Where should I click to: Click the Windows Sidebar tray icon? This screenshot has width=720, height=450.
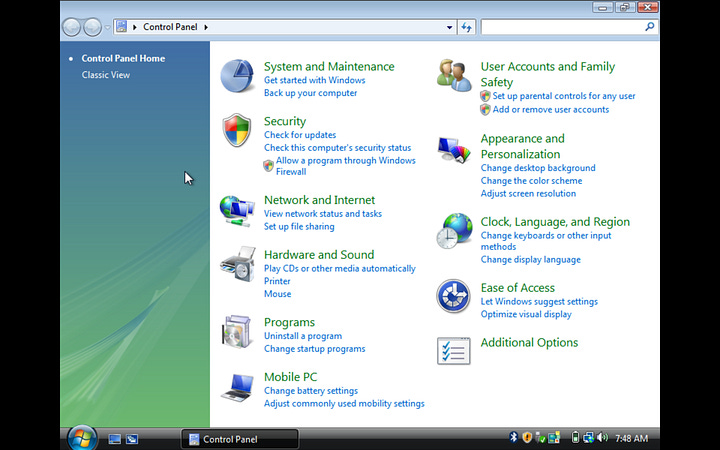tap(555, 438)
